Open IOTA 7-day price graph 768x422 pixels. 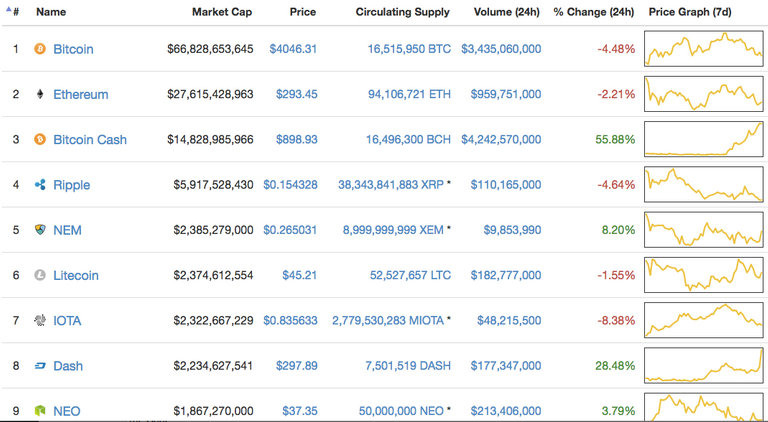704,320
